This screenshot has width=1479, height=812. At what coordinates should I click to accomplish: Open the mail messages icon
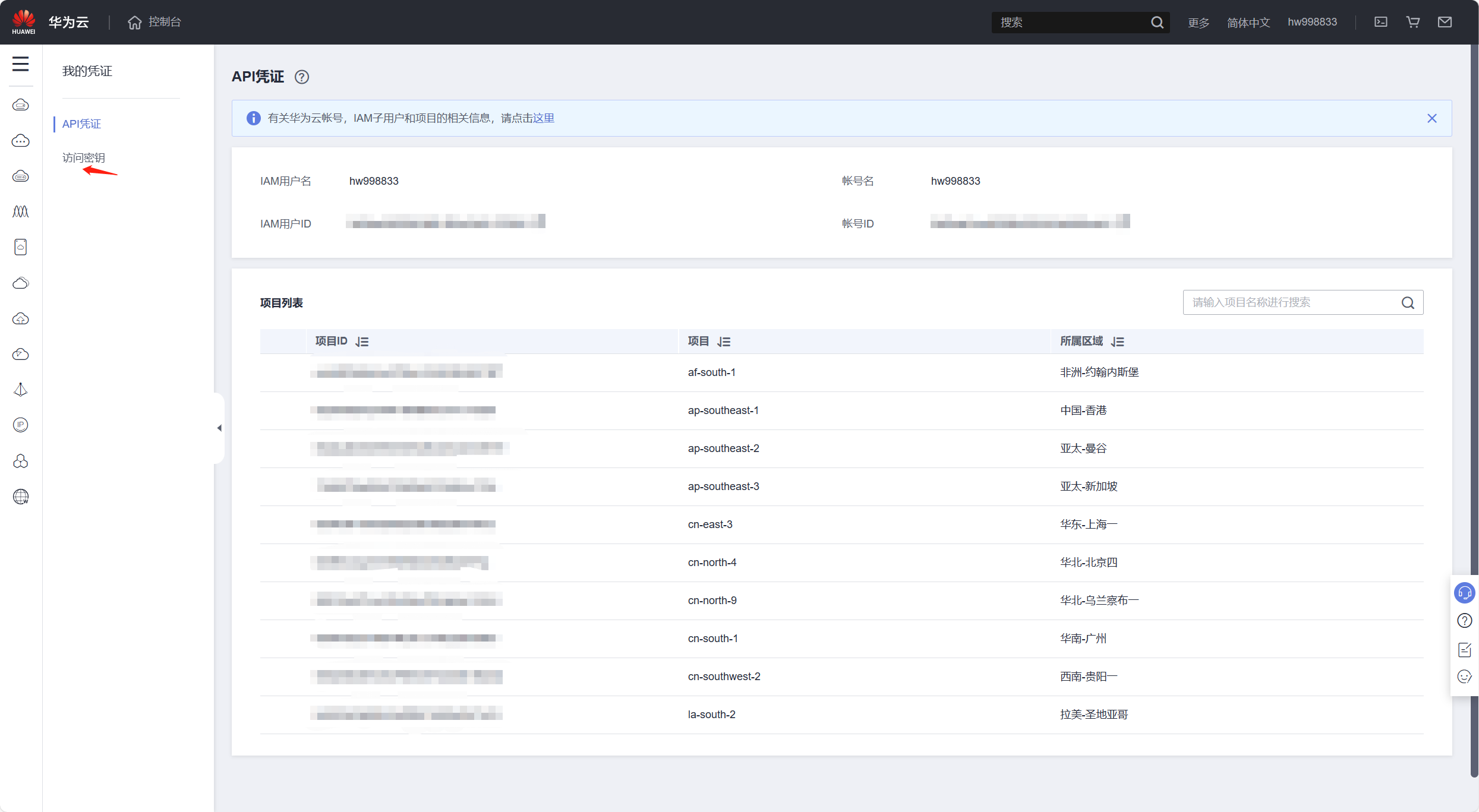[1445, 22]
